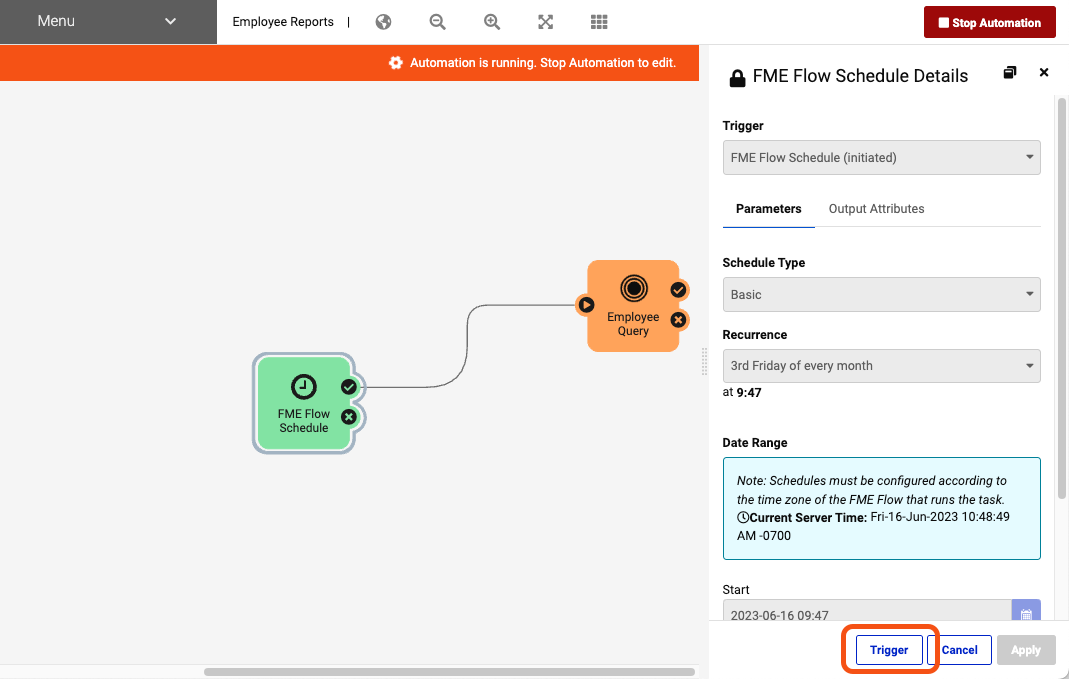Click the Date Range heading
The width and height of the screenshot is (1069, 679).
(x=755, y=443)
